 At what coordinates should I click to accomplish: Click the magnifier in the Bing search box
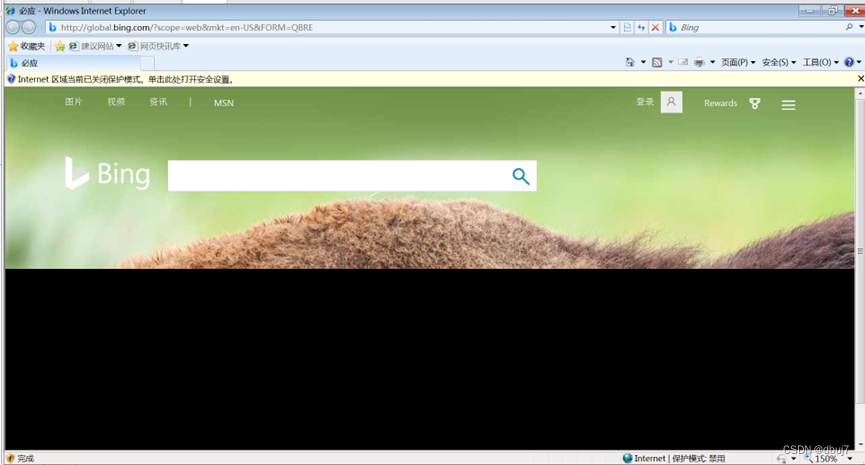(x=849, y=27)
